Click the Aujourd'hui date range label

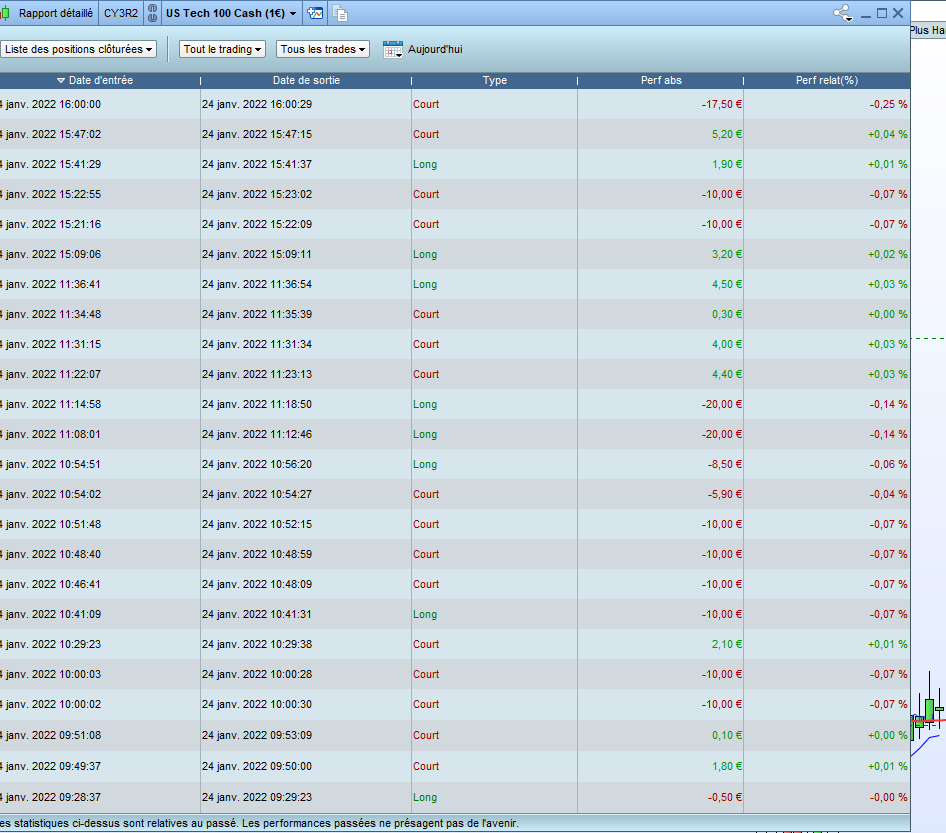coord(435,49)
